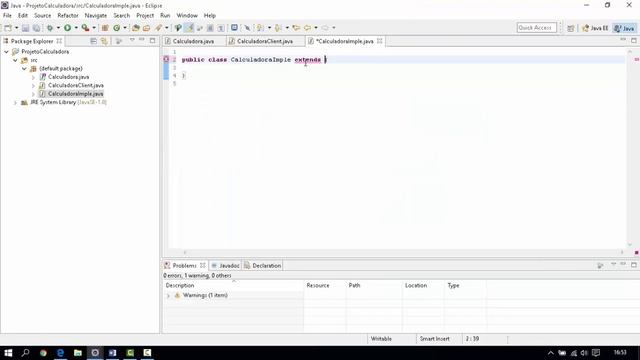
Task: Click the Back navigation arrow icon
Action: click(x=307, y=28)
